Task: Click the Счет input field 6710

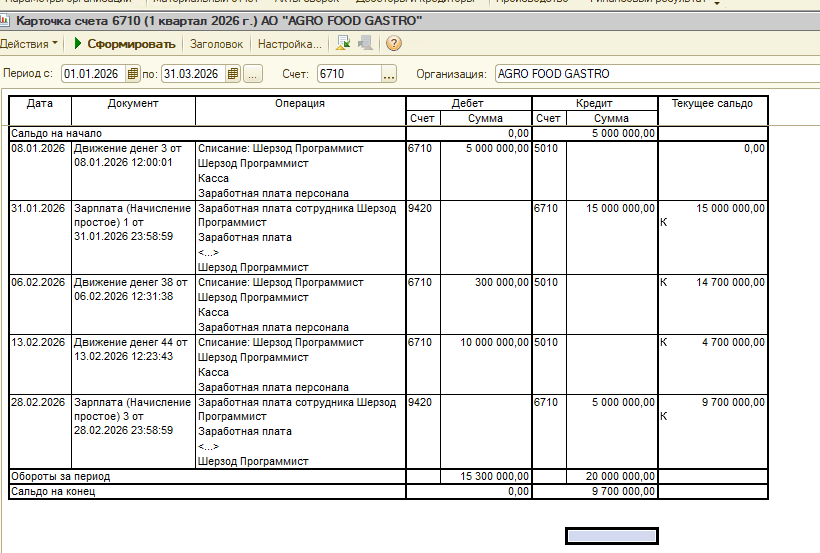Action: tap(349, 74)
